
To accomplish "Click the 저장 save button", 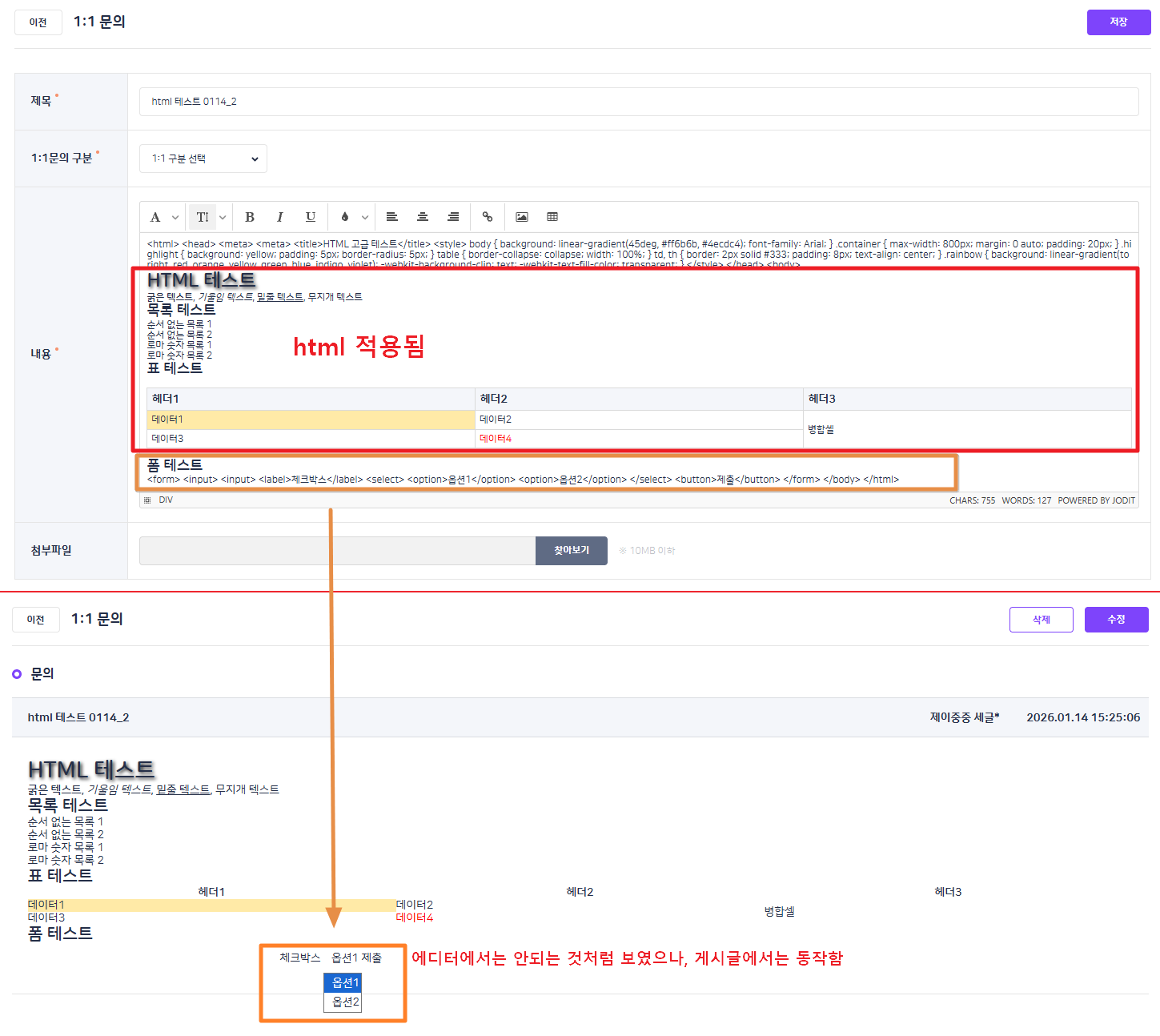I will pyautogui.click(x=1118, y=22).
